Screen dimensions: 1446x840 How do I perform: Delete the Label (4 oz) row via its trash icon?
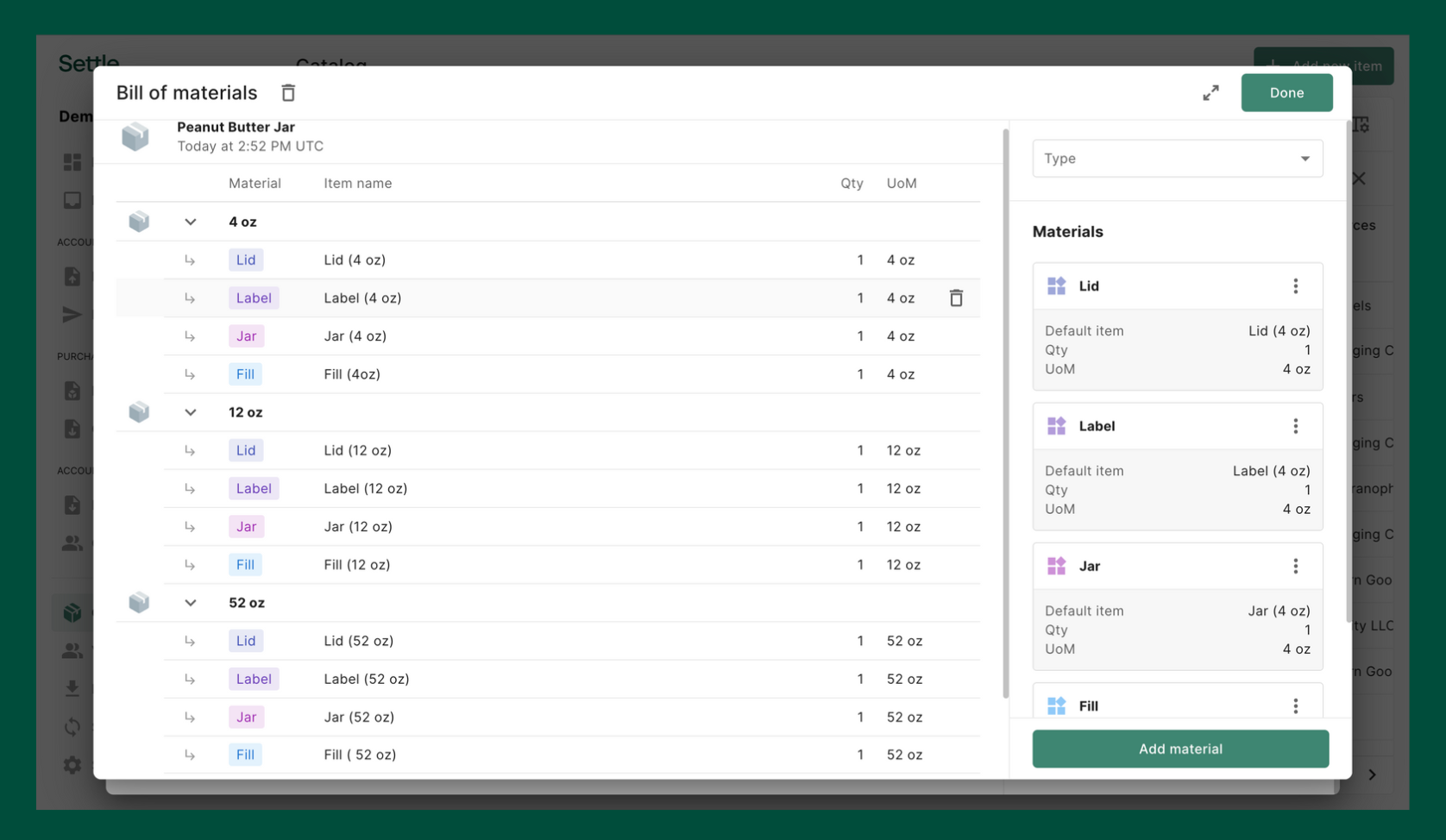click(956, 298)
